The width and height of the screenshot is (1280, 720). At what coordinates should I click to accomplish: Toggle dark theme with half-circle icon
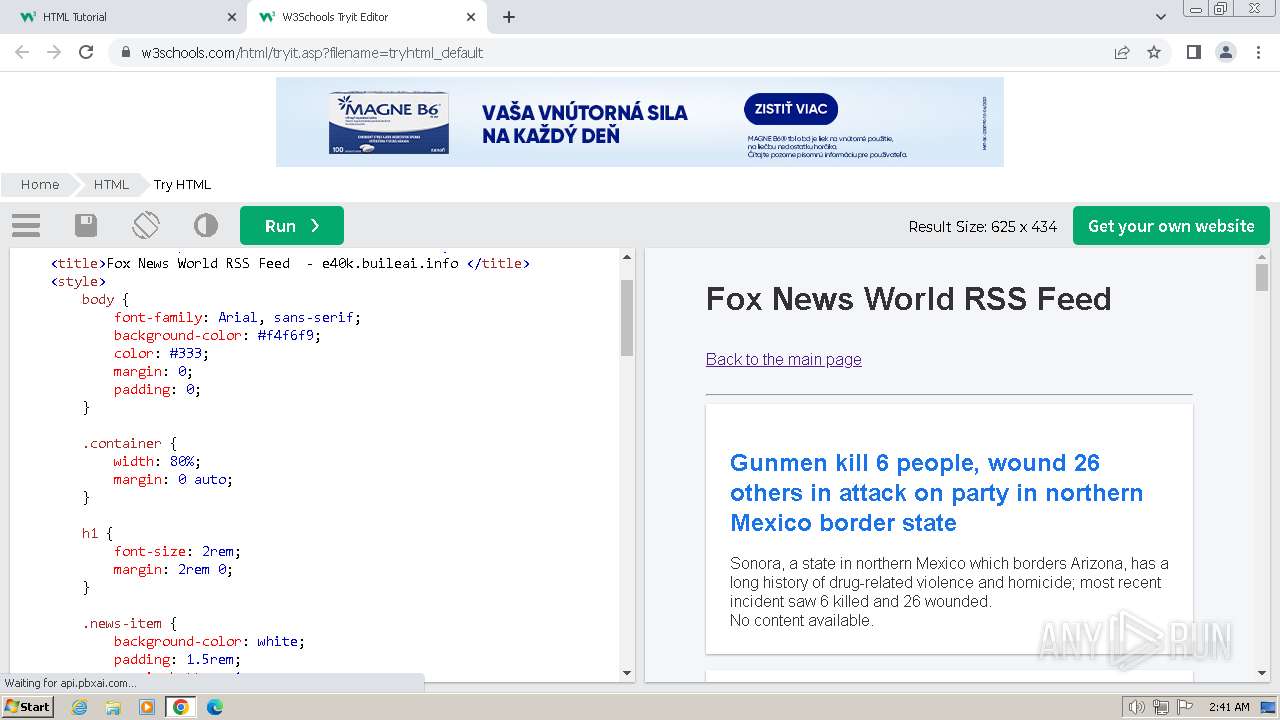pyautogui.click(x=206, y=226)
